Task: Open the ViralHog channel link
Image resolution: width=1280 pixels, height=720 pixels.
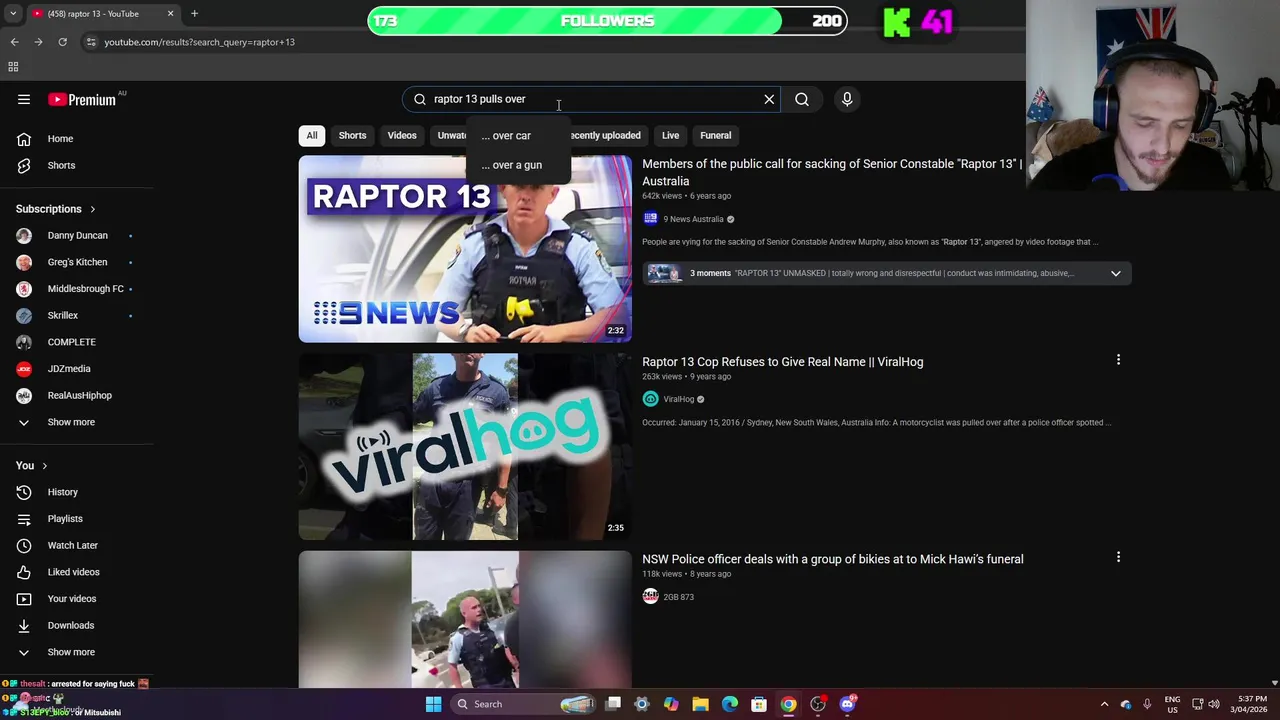Action: click(x=679, y=399)
